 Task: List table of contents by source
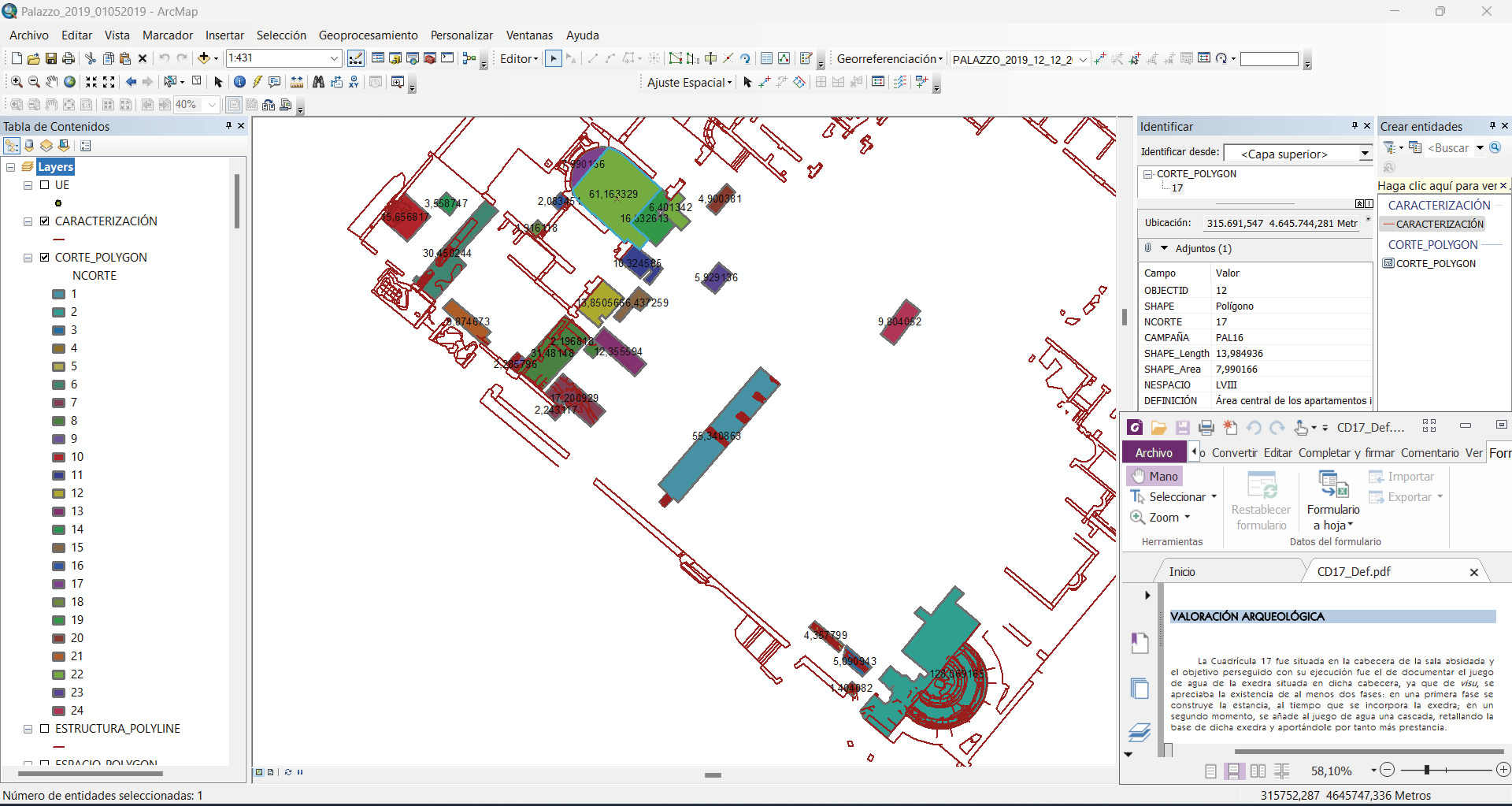point(29,146)
